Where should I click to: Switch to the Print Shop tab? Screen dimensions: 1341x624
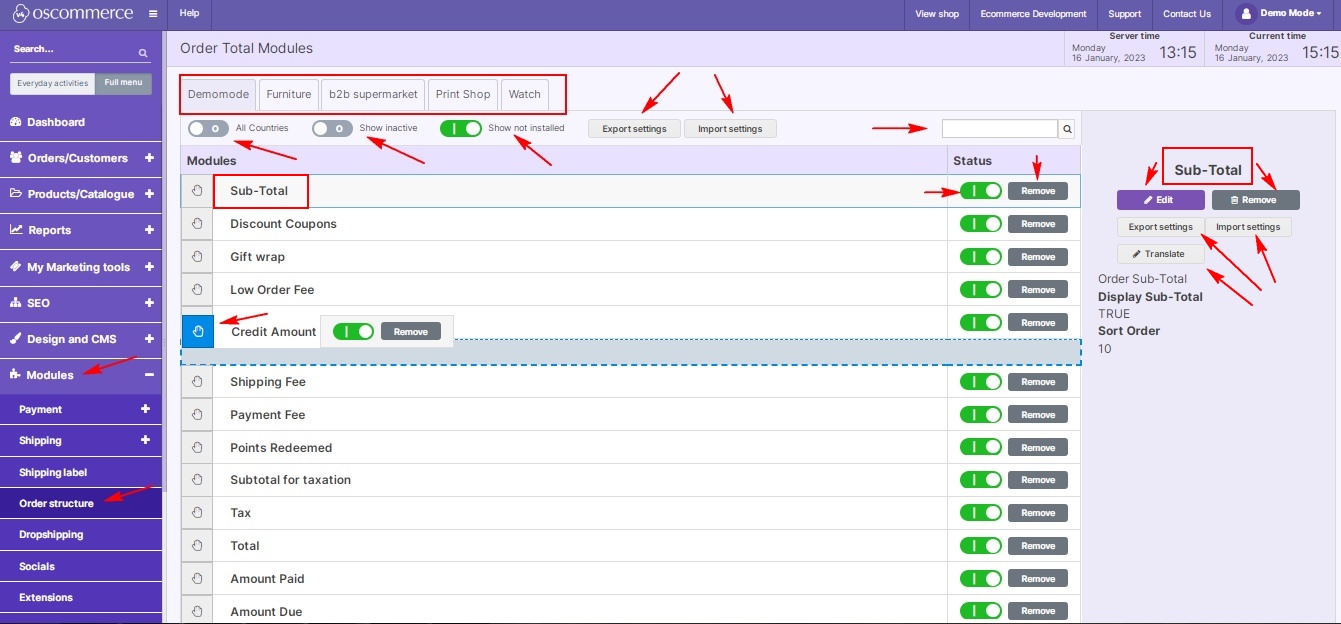pos(462,94)
